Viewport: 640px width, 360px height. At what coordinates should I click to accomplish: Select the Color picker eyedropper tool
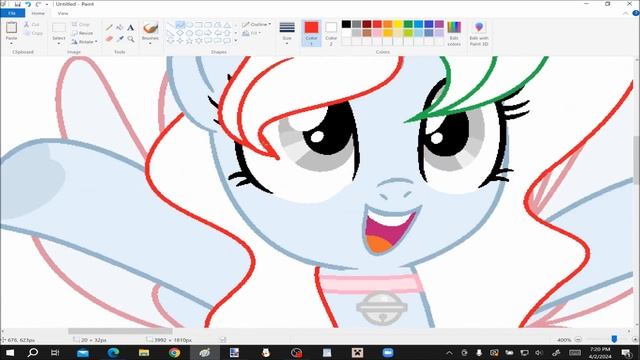tap(120, 39)
